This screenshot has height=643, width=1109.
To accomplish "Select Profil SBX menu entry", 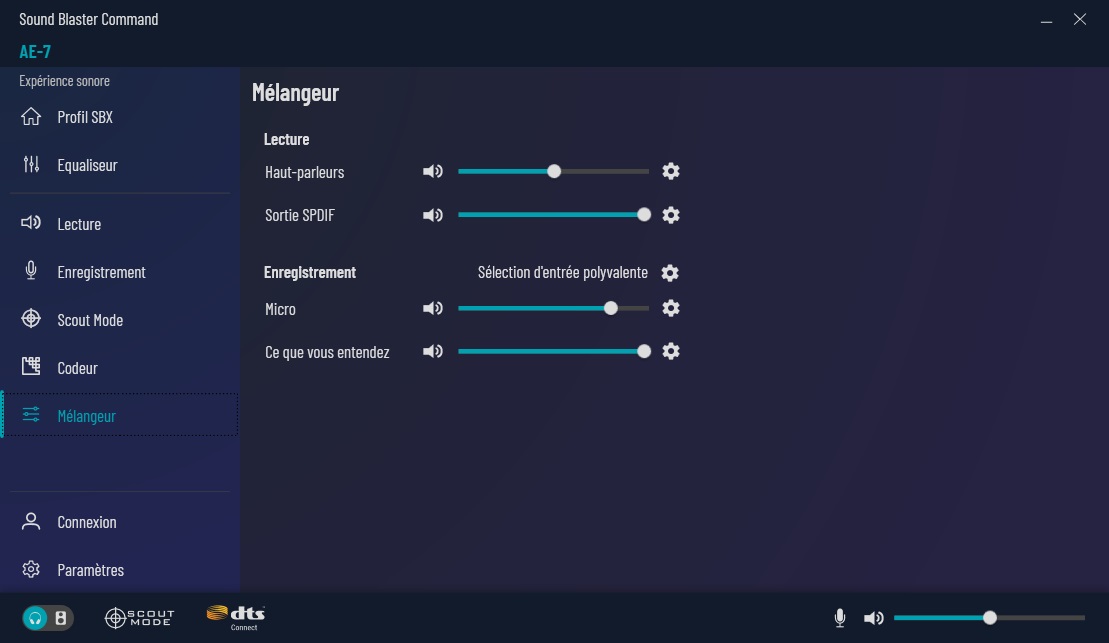I will tap(120, 117).
